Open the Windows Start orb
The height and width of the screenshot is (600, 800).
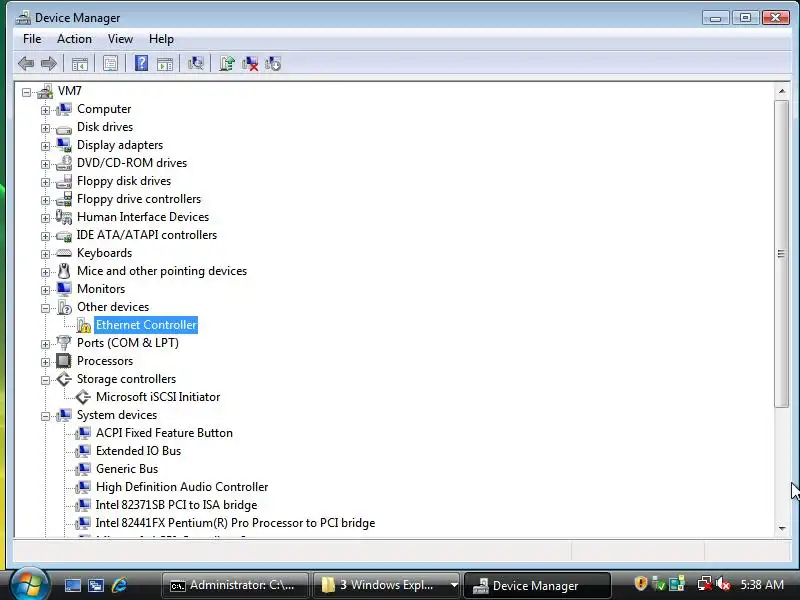click(x=30, y=584)
